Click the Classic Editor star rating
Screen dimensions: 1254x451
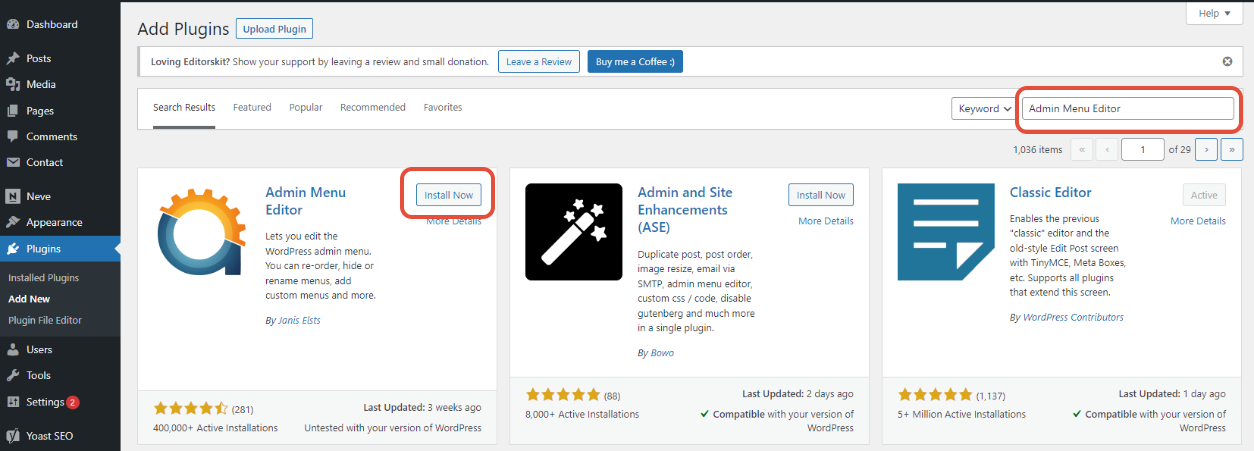click(934, 394)
